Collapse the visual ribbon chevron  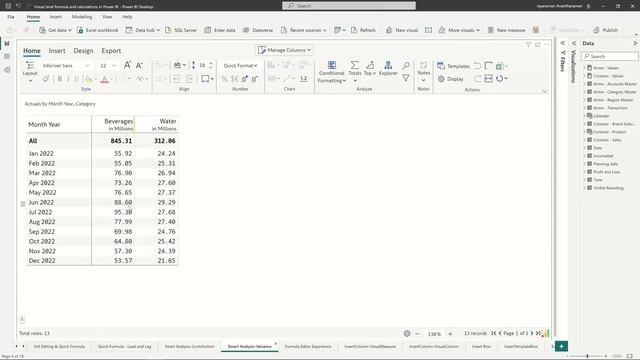[x=544, y=91]
